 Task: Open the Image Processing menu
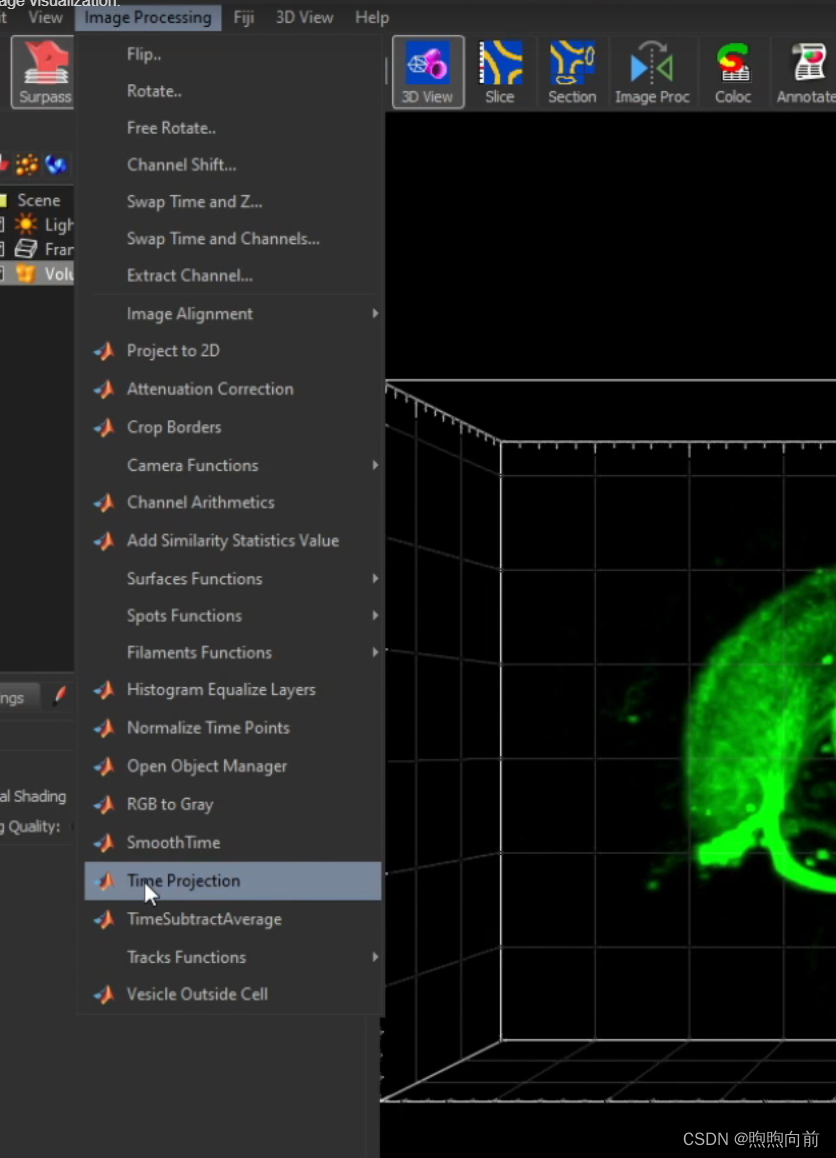click(148, 17)
